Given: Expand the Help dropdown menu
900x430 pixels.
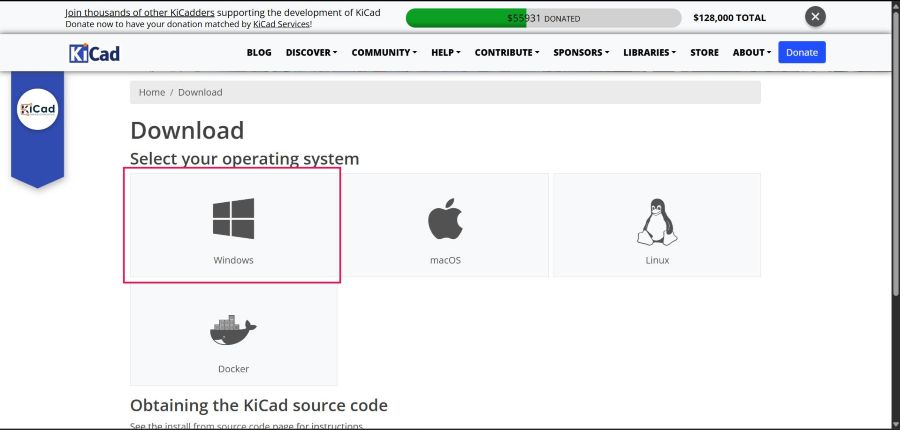Looking at the screenshot, I should click(445, 52).
